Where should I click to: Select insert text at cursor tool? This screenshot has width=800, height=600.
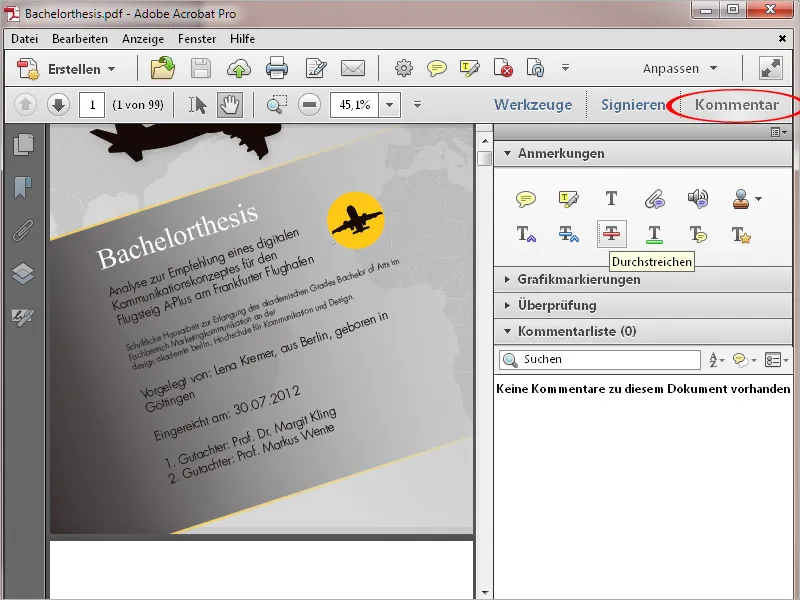(526, 234)
